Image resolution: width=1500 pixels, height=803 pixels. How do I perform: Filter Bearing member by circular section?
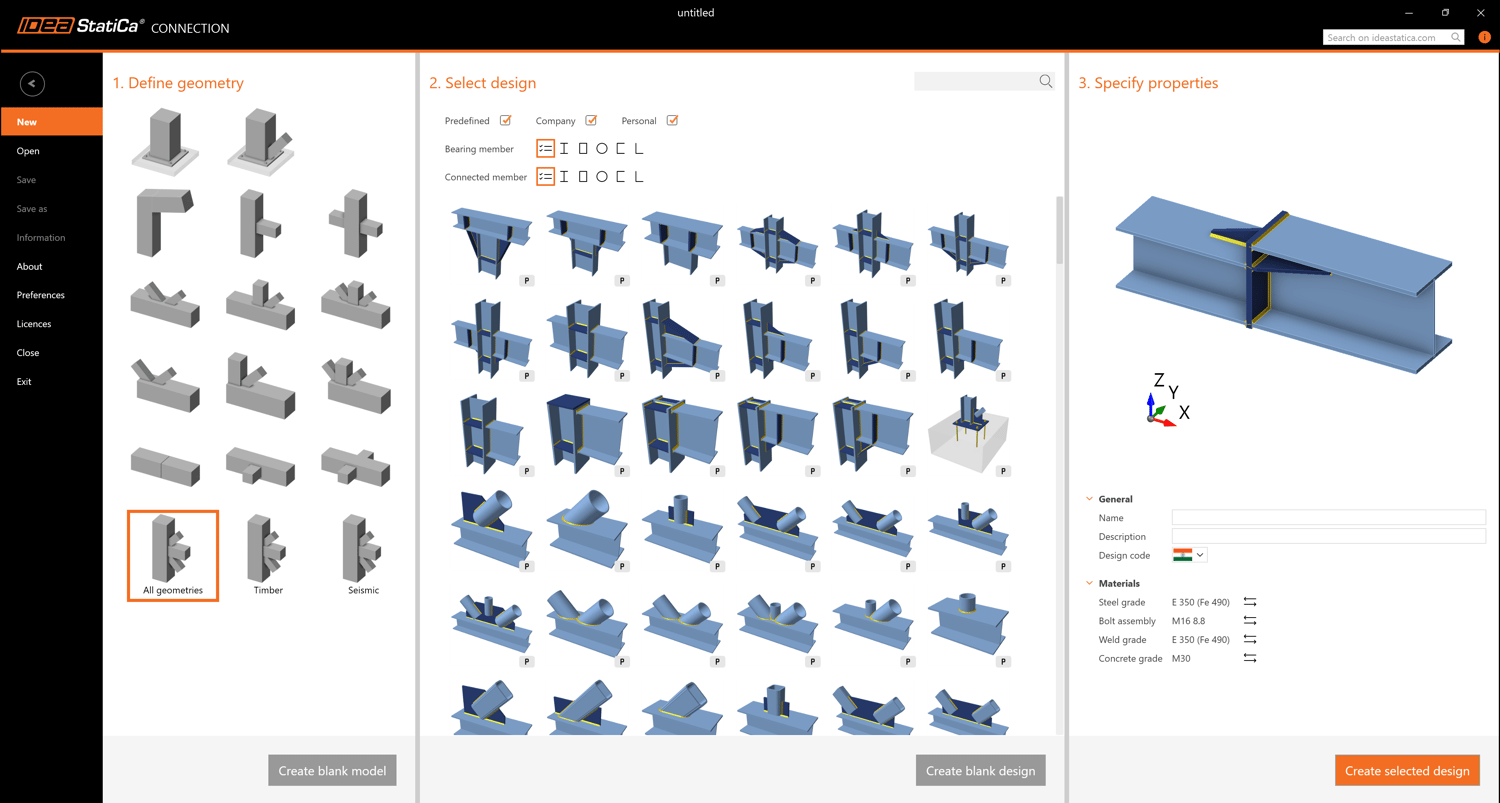tap(602, 149)
